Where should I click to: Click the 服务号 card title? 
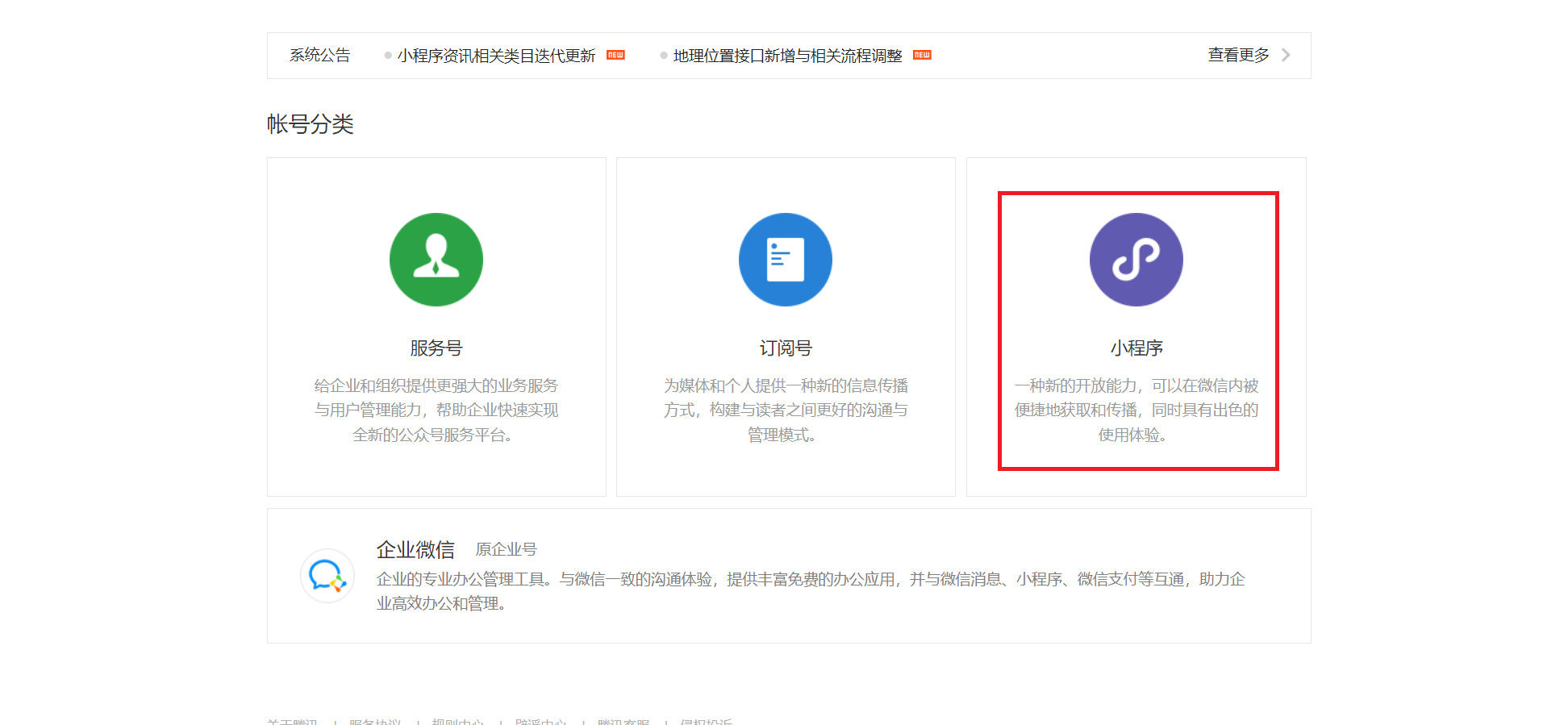click(x=436, y=348)
